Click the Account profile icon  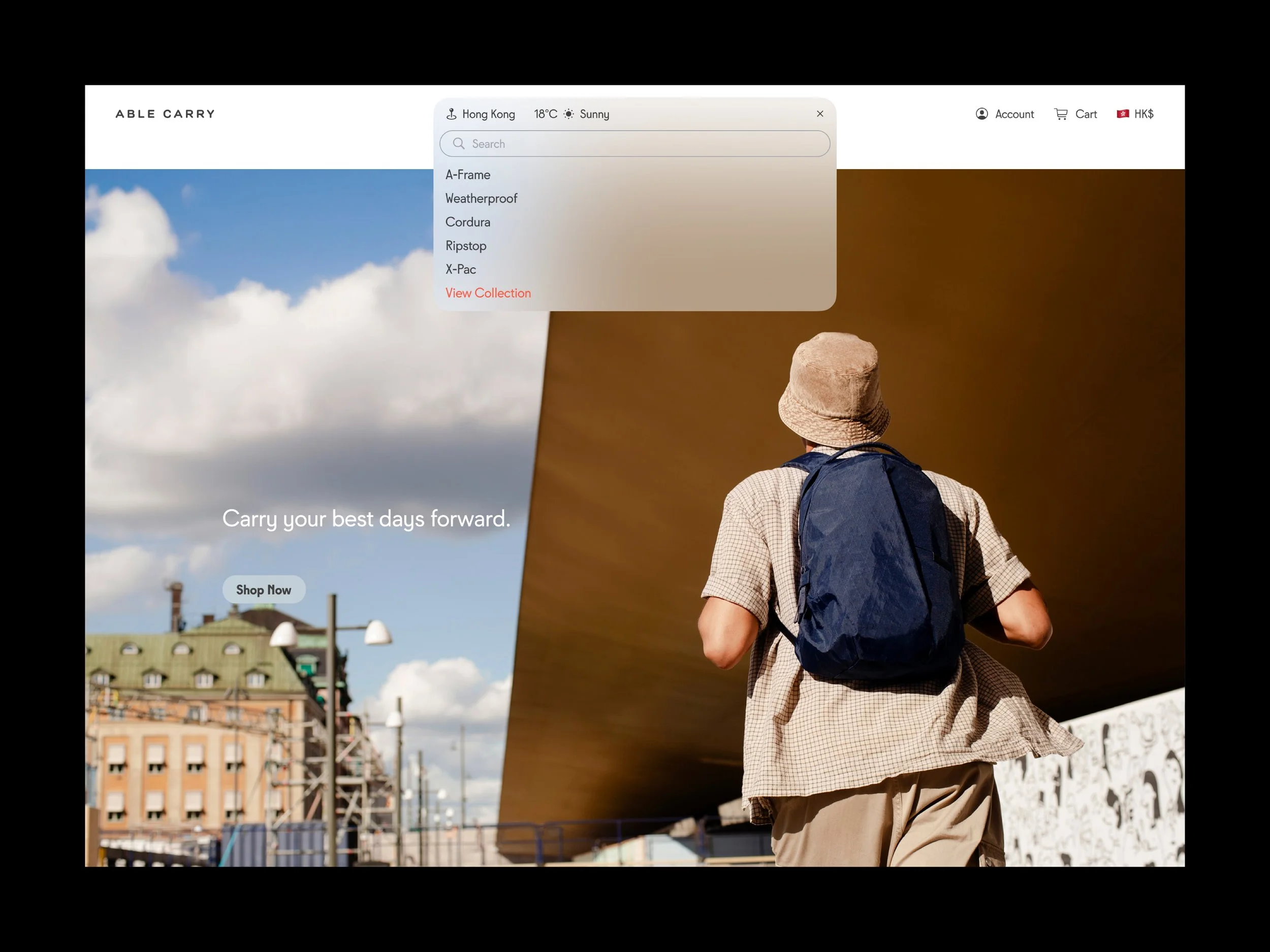[982, 114]
